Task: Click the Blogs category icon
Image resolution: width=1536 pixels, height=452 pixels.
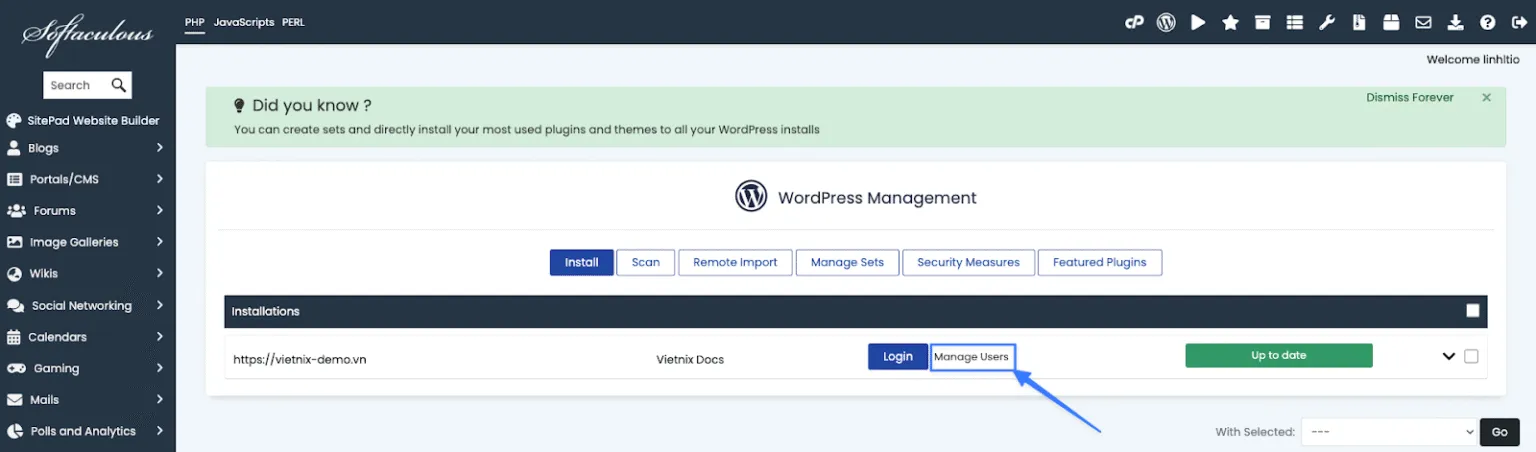Action: (14, 148)
